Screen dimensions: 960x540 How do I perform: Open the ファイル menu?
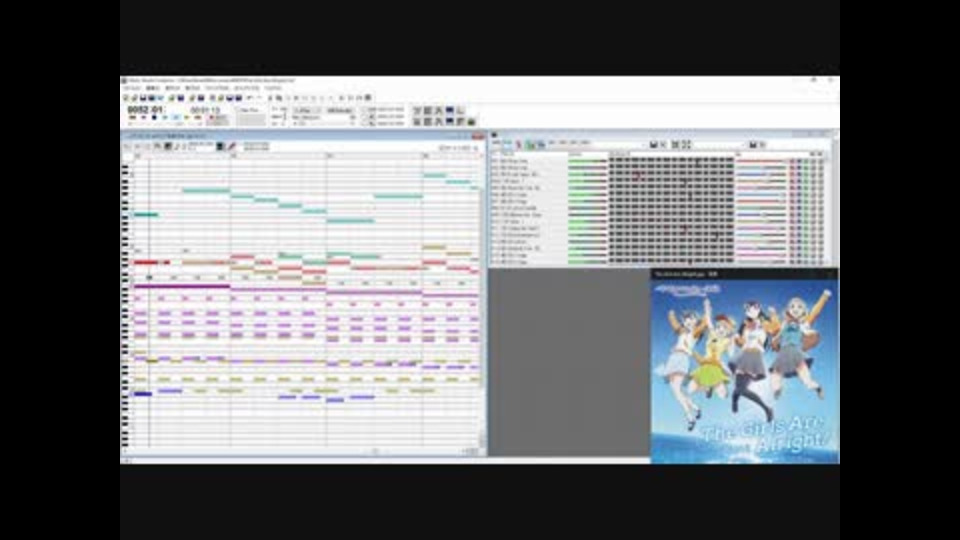[132, 88]
